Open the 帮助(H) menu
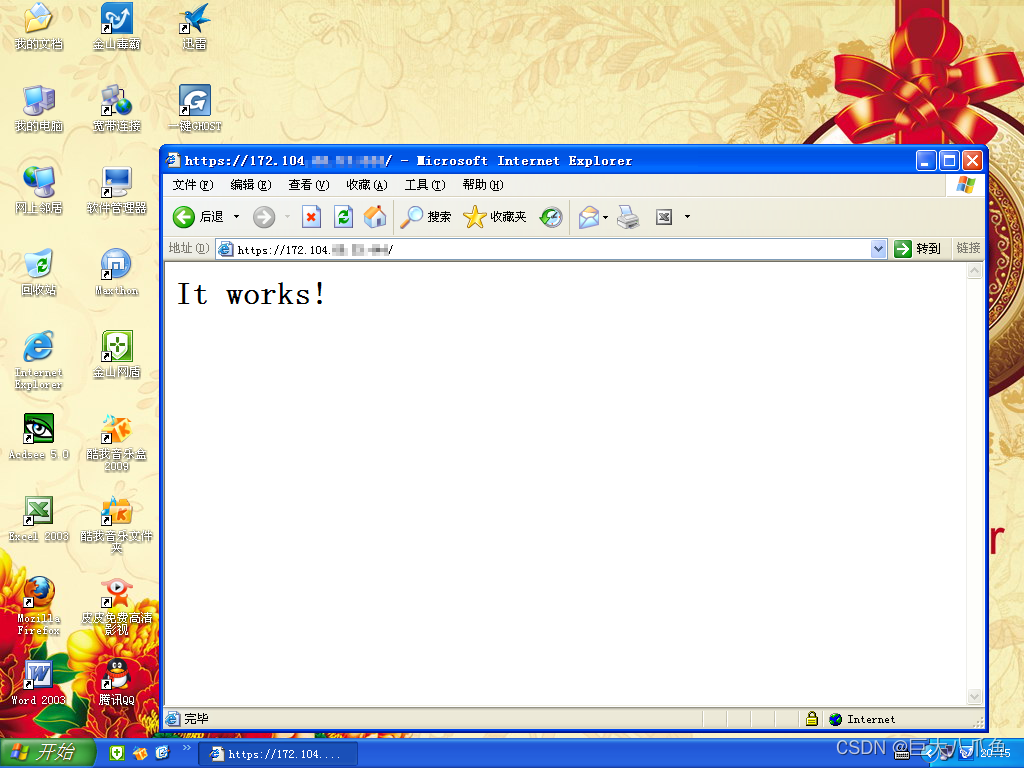Screen dimensions: 1024x768 click(x=483, y=185)
